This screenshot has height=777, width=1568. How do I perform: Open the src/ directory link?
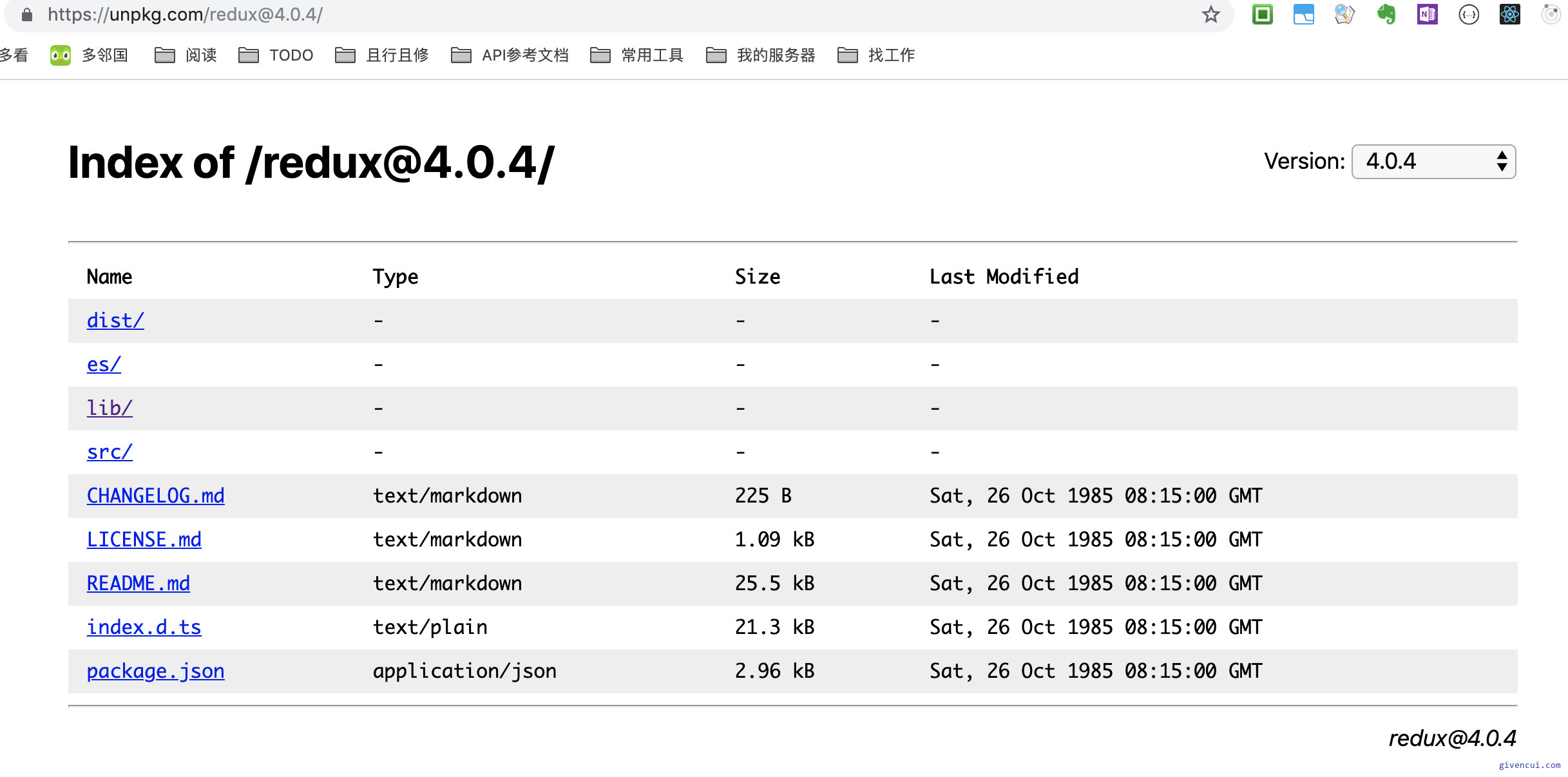[110, 452]
